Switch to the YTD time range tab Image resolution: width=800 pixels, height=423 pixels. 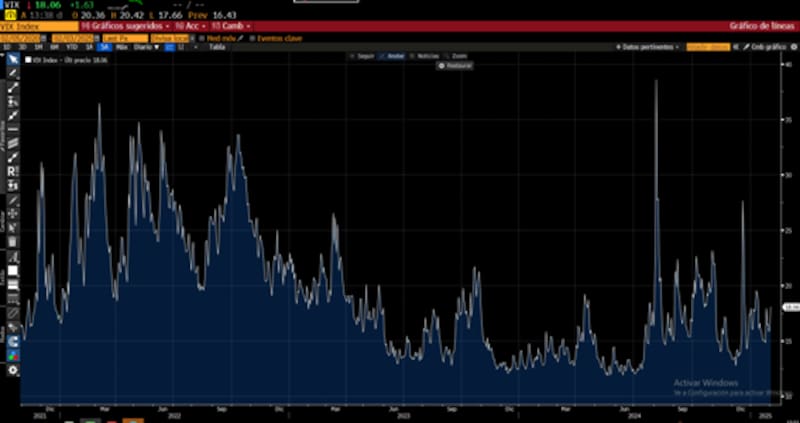click(x=71, y=47)
